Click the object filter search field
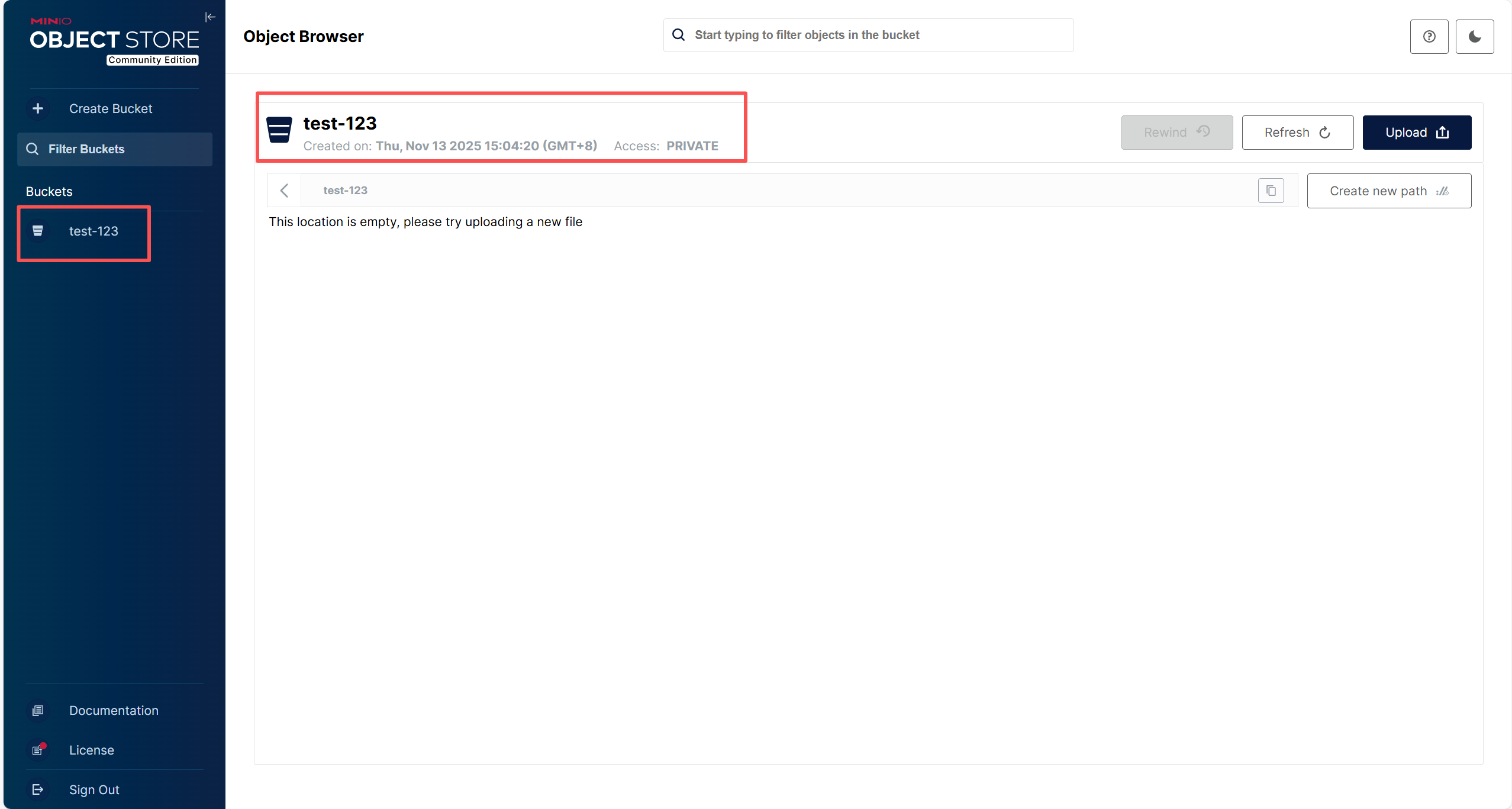Viewport: 1512px width, 809px height. click(x=868, y=36)
